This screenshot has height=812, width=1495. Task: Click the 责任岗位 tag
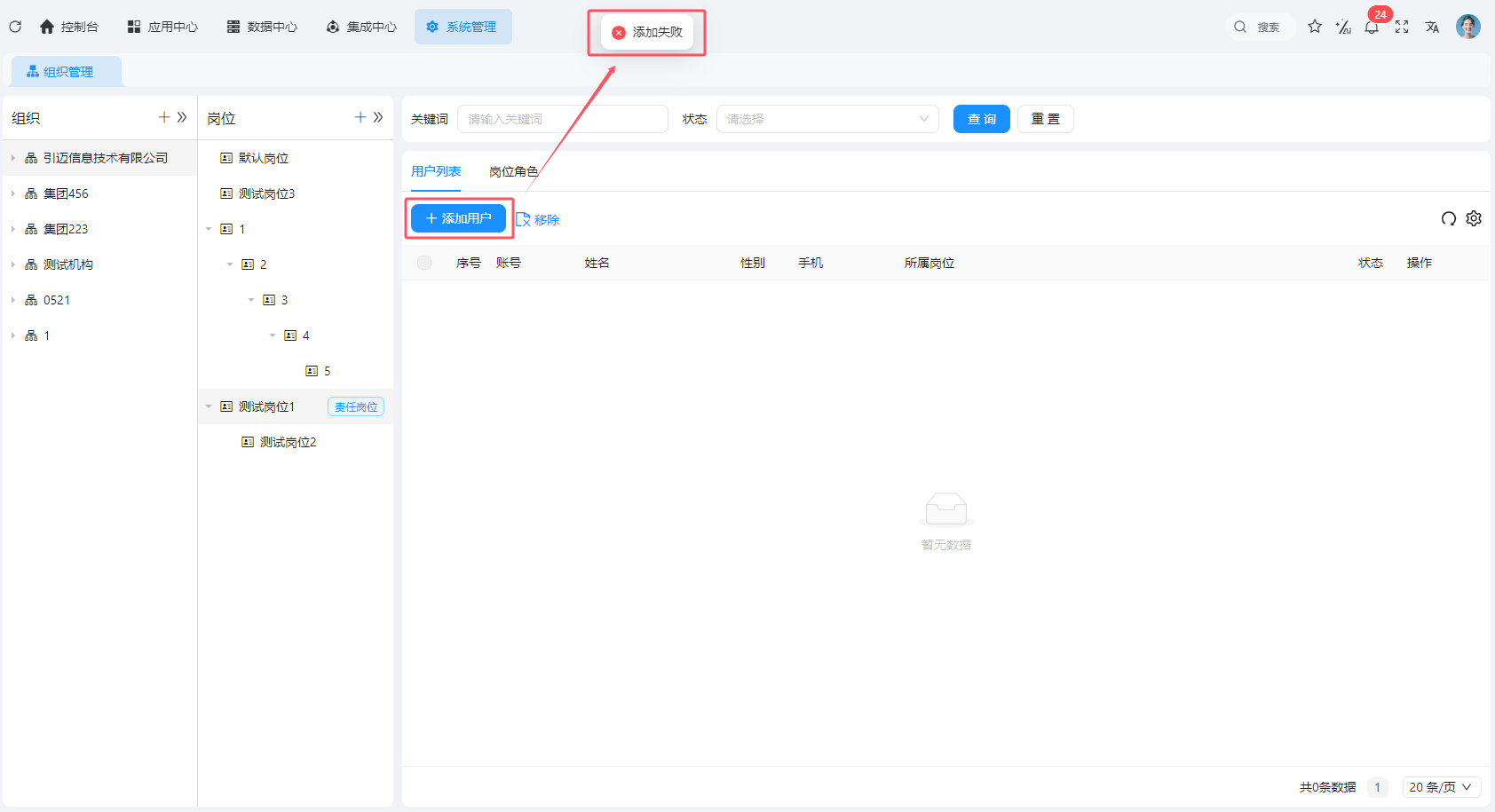356,406
